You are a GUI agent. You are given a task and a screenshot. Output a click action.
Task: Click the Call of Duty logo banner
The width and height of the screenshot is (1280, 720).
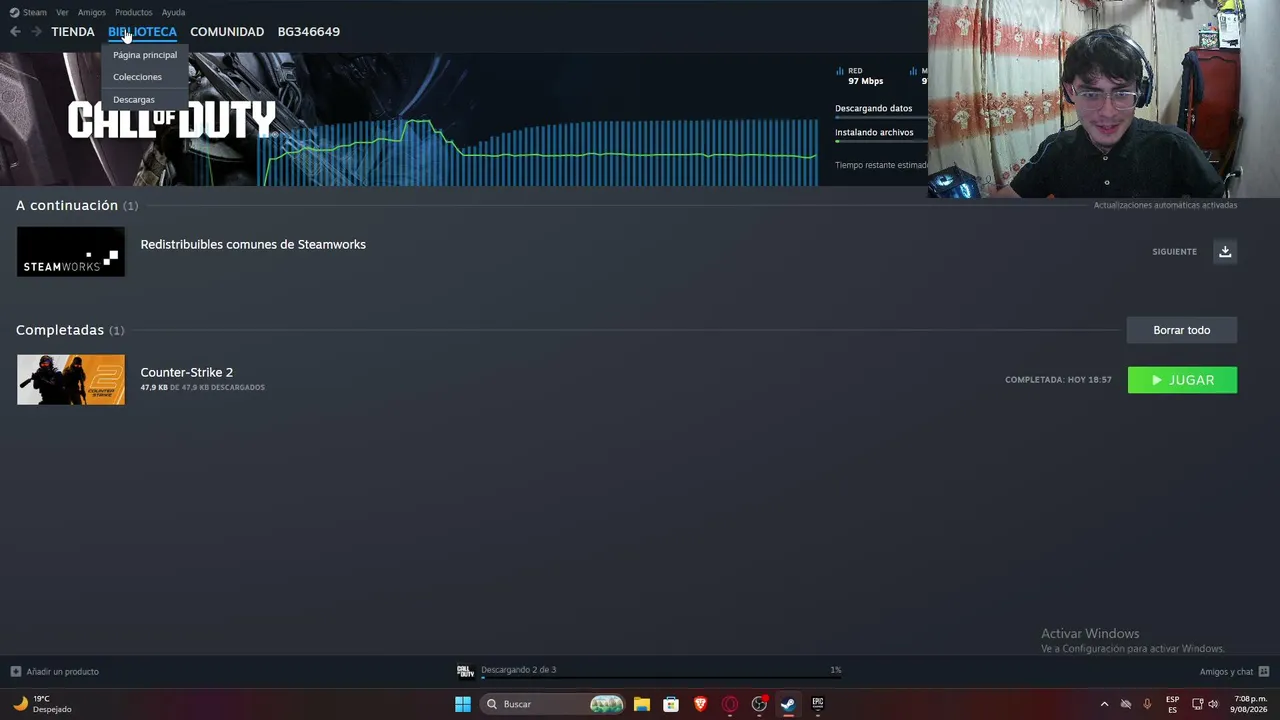click(172, 121)
